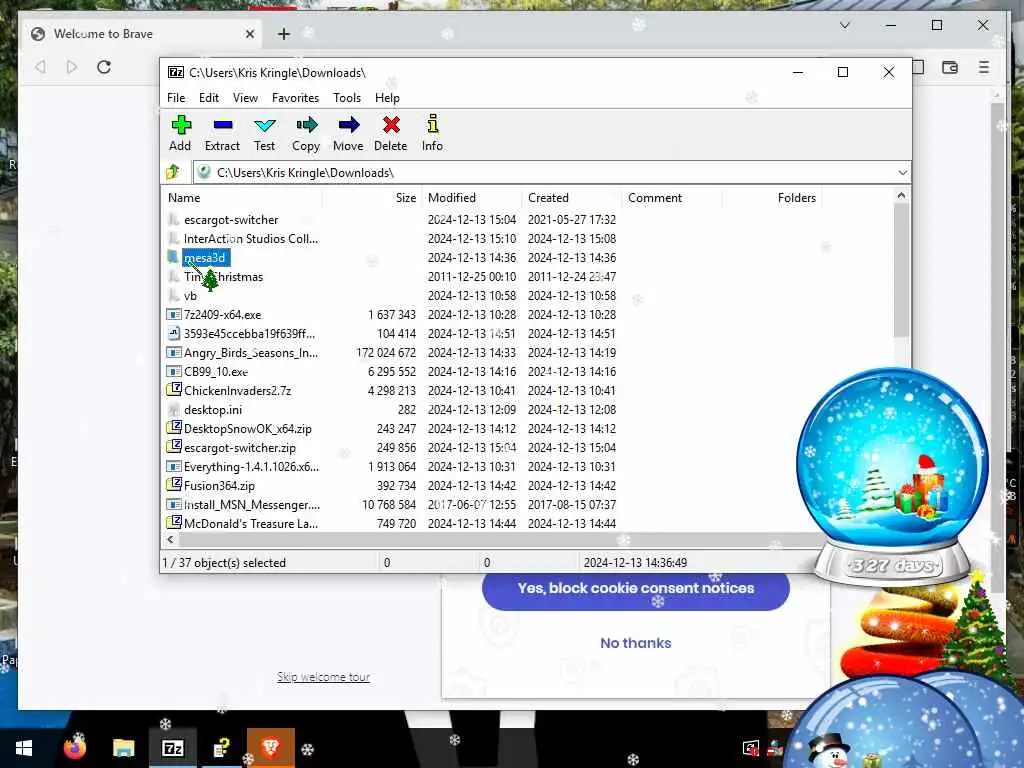Viewport: 1024px width, 768px height.
Task: Sort by Size column header
Action: point(371,198)
